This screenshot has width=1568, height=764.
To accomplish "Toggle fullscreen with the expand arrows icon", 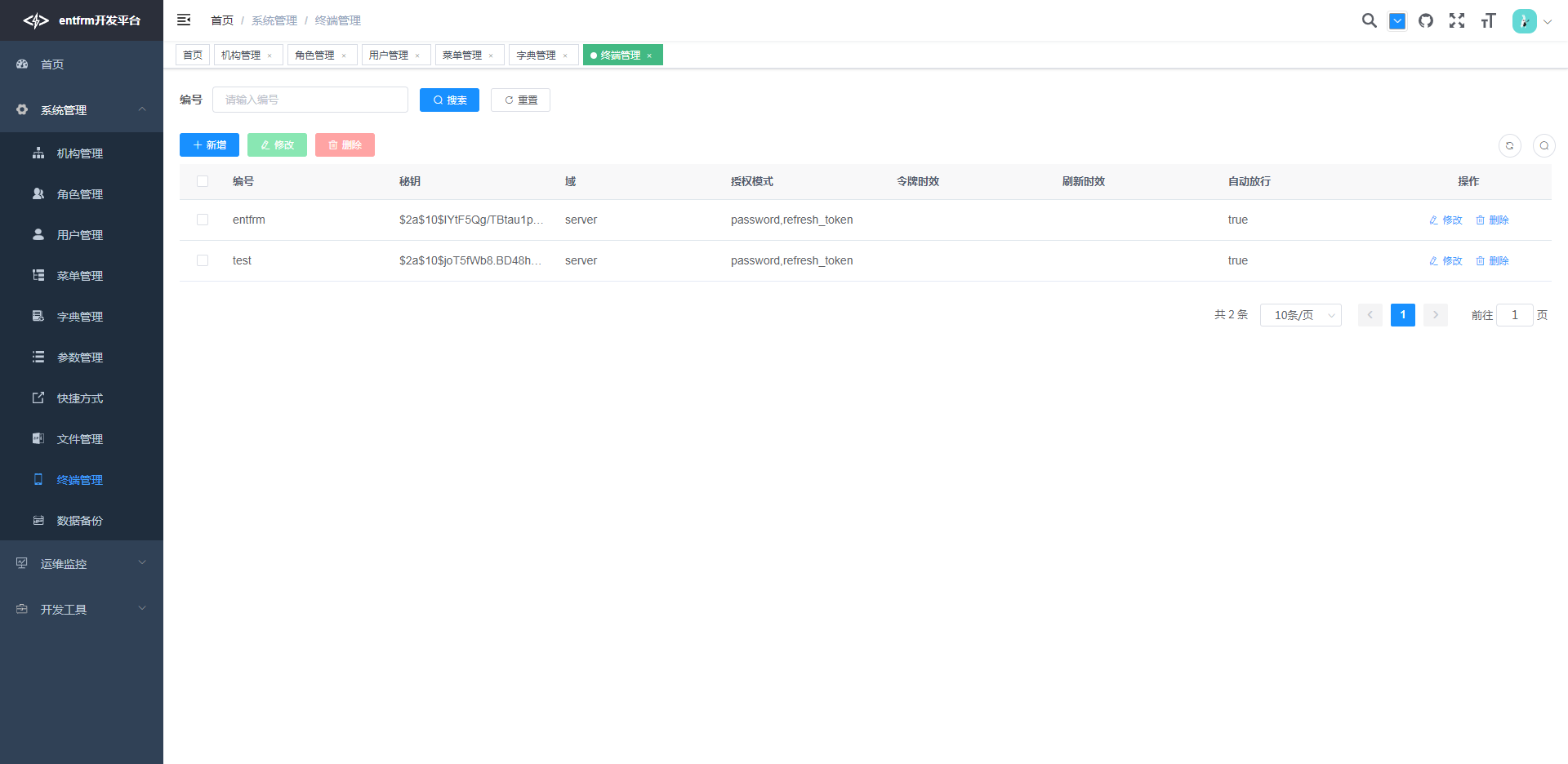I will pyautogui.click(x=1457, y=20).
